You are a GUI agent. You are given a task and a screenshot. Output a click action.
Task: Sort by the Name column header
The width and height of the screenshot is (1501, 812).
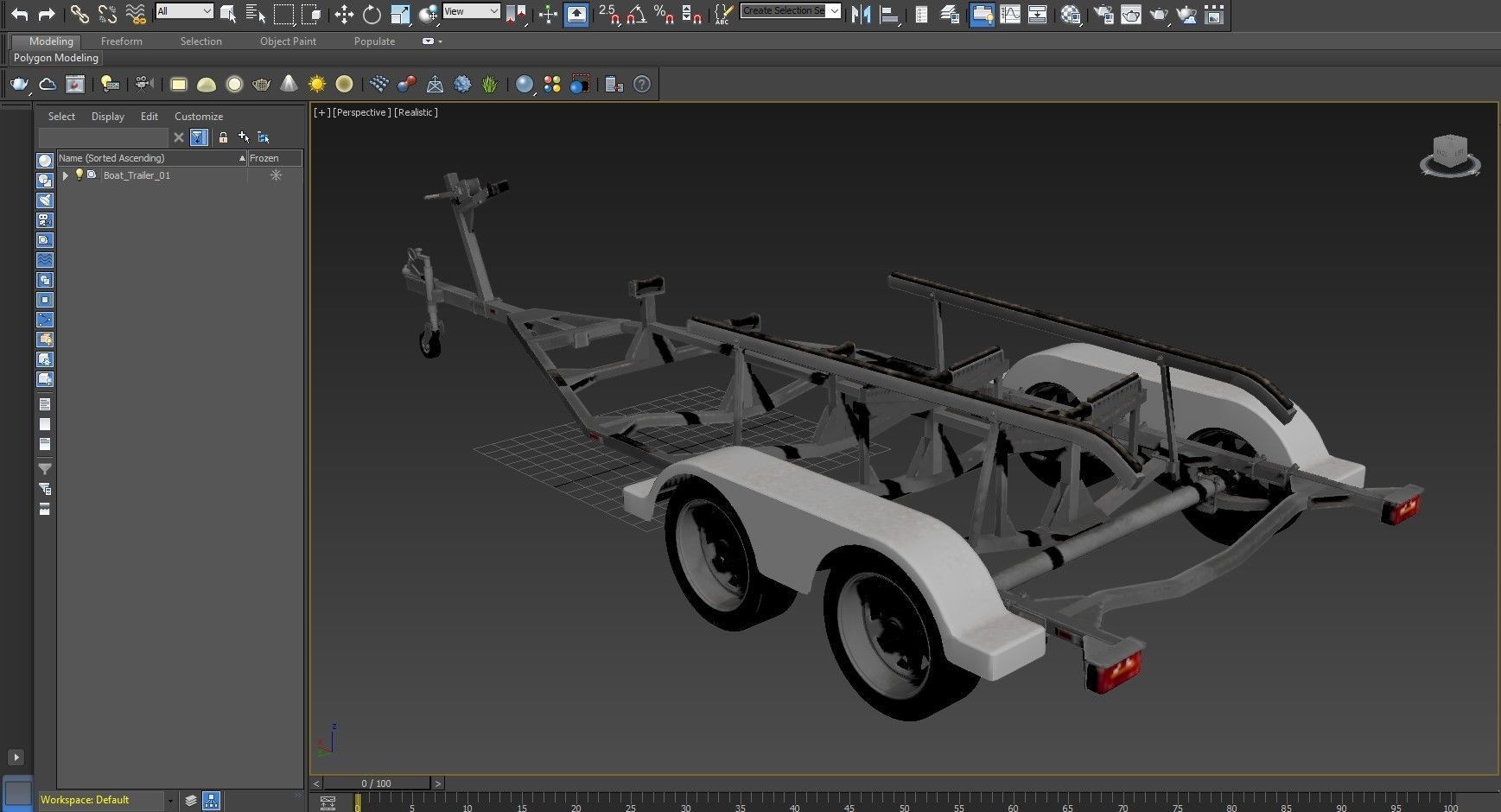tap(152, 158)
